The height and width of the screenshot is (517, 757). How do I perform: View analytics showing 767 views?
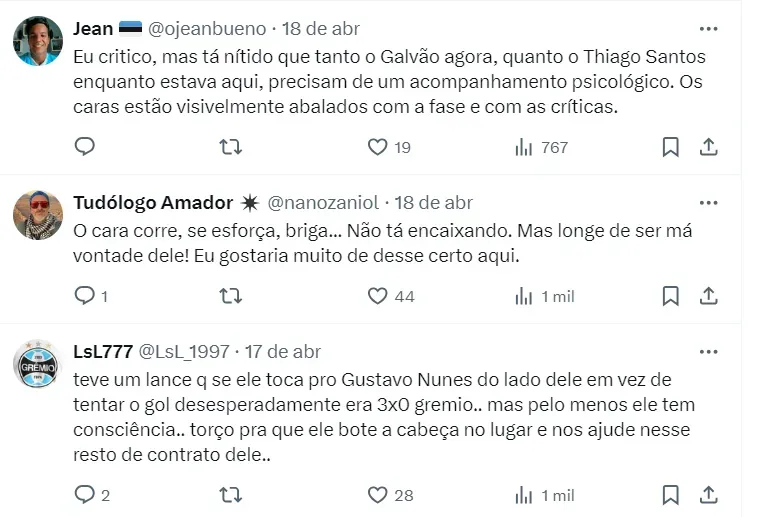tap(540, 147)
